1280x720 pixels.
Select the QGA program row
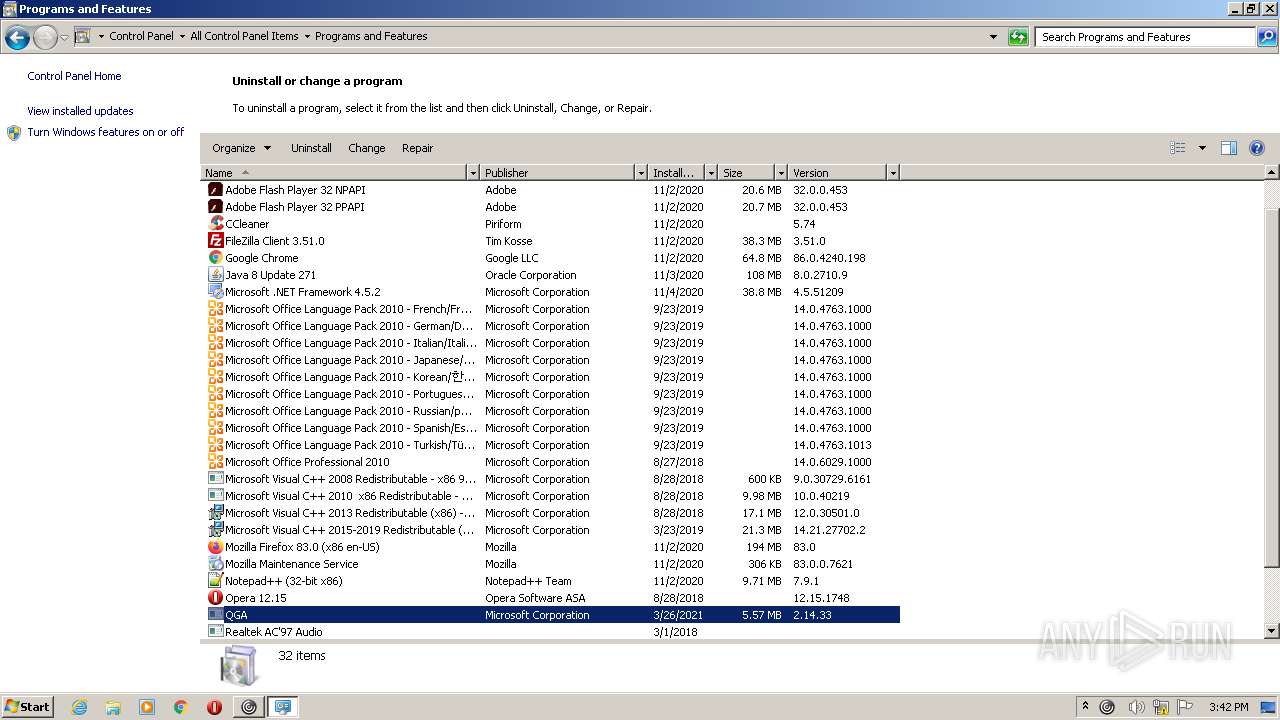point(550,615)
